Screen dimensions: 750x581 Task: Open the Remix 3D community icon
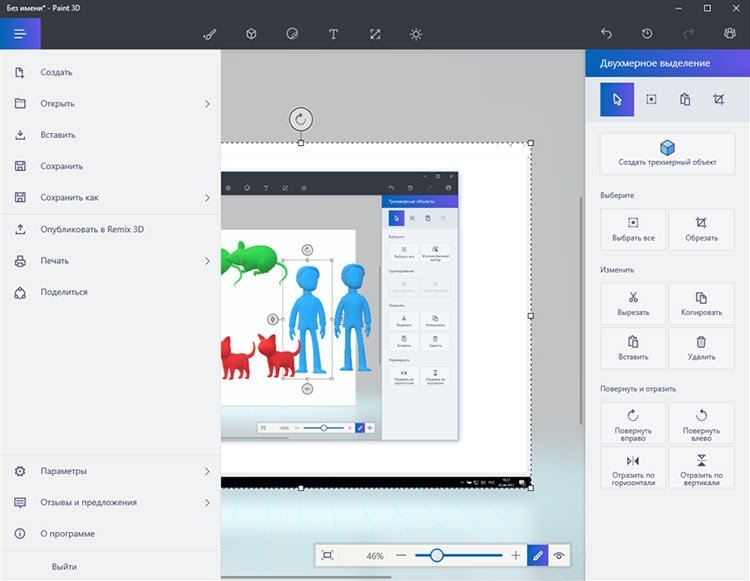coord(729,33)
